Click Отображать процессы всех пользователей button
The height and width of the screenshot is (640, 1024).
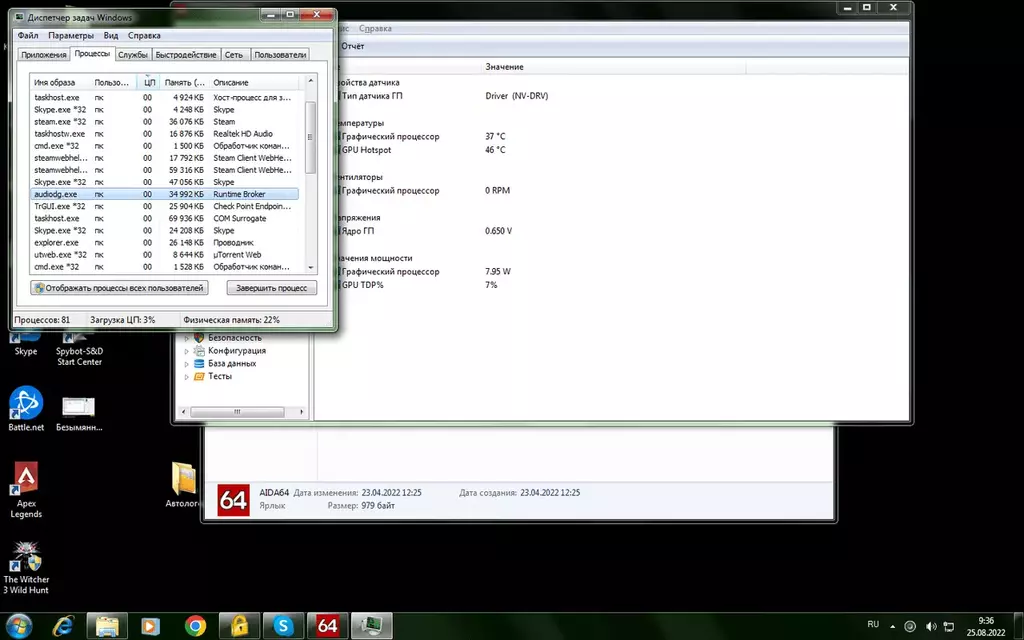tap(120, 288)
